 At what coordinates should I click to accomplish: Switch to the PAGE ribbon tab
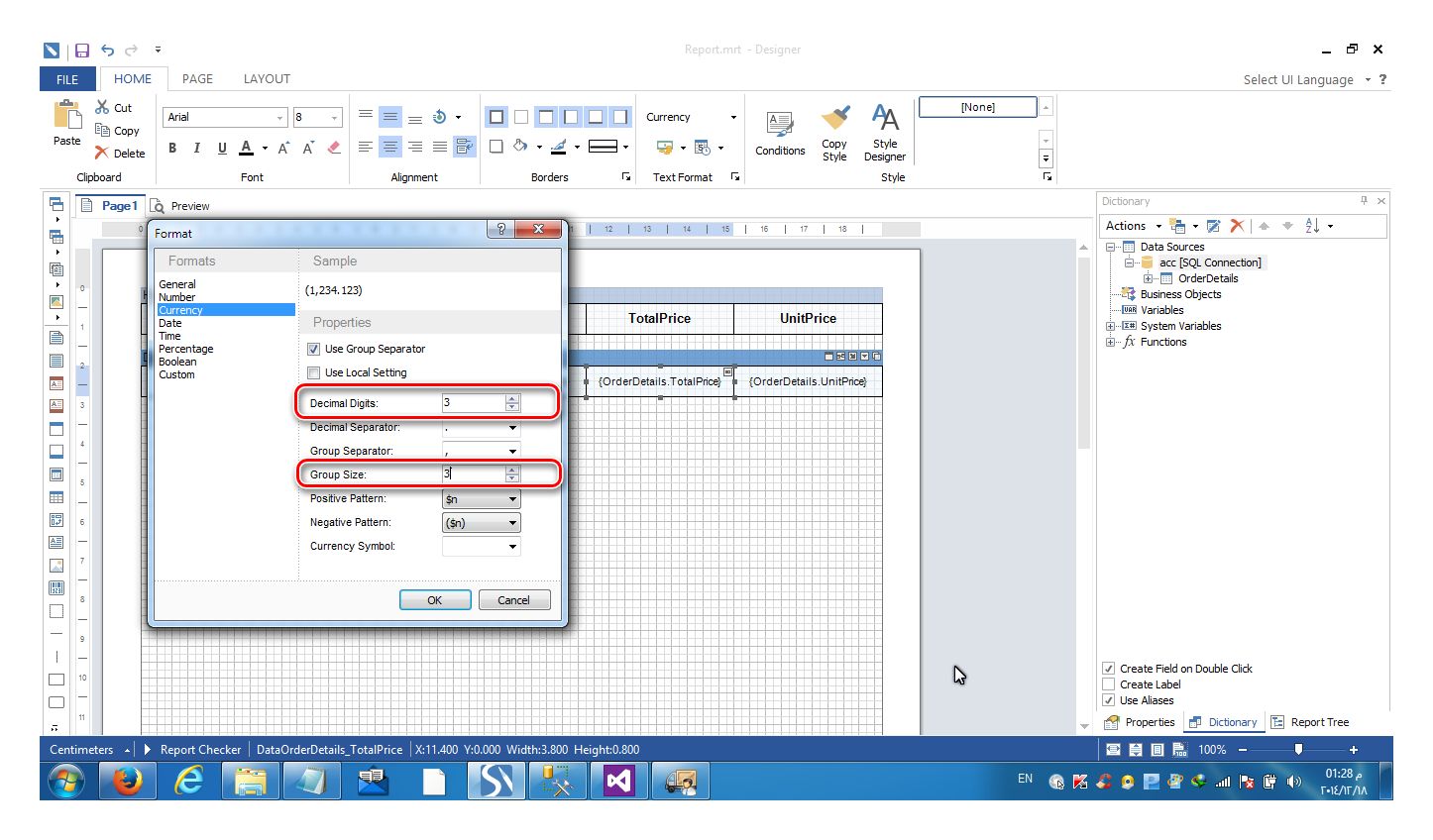tap(197, 79)
